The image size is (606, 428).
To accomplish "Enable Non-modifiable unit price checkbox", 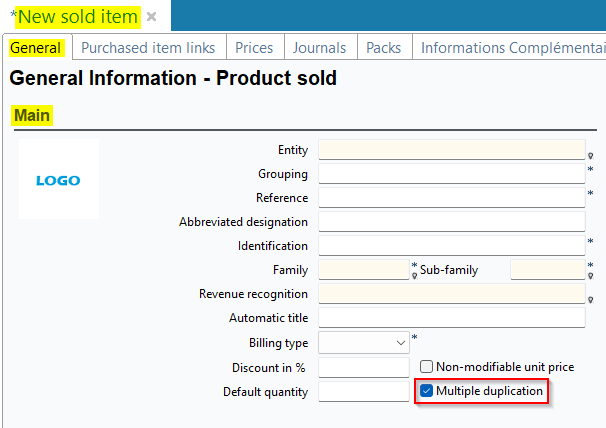I will click(427, 367).
